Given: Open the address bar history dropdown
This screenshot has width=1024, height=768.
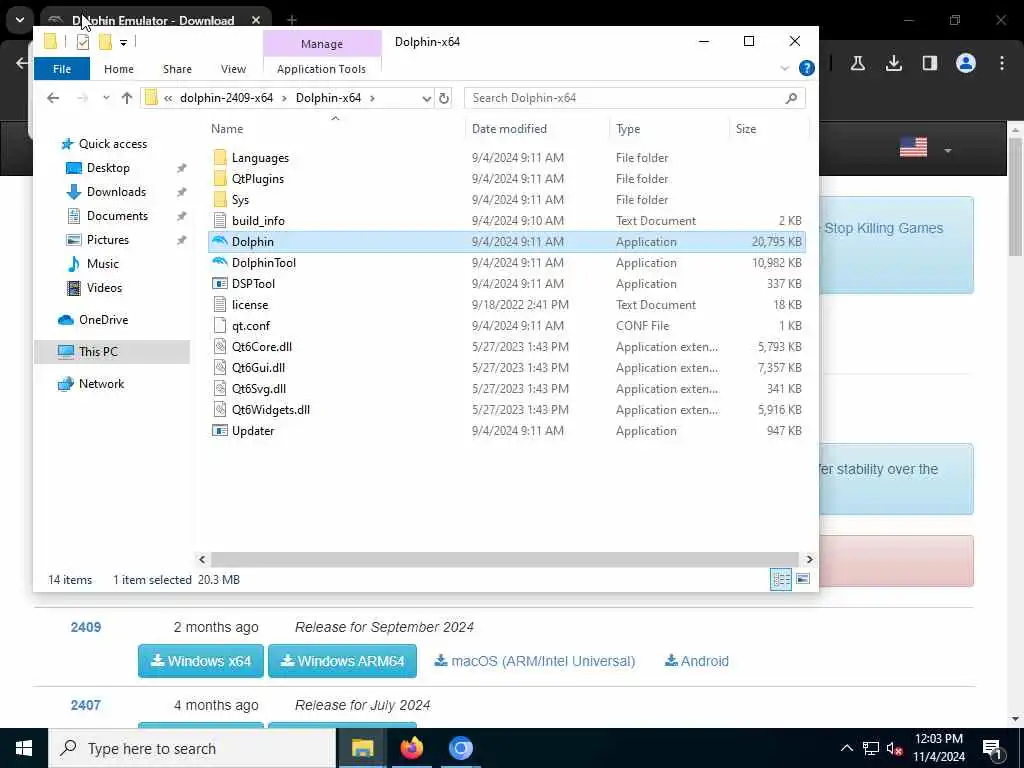Looking at the screenshot, I should (426, 98).
